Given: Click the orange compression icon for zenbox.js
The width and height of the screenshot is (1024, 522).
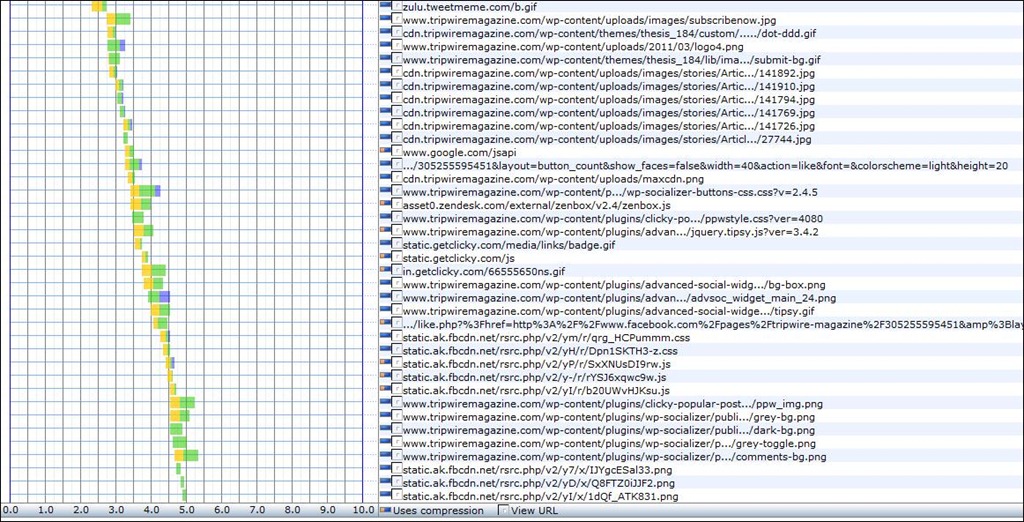Looking at the screenshot, I should (x=384, y=203).
